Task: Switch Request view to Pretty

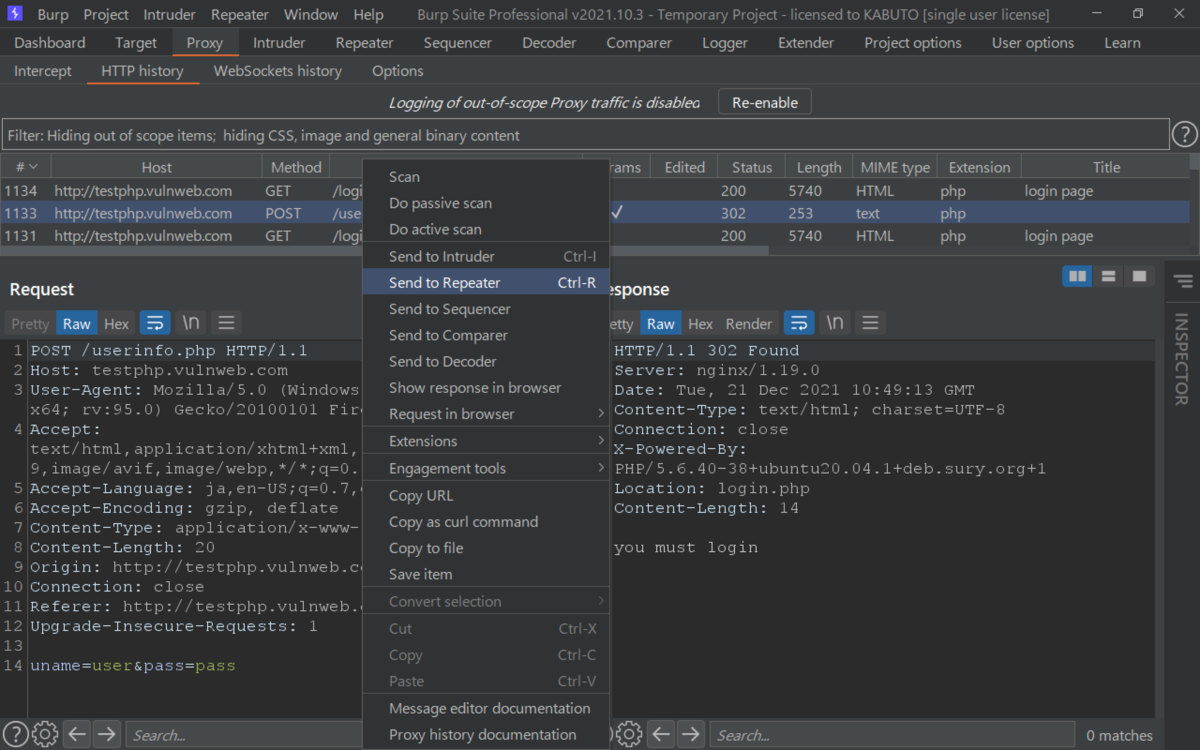Action: (x=30, y=323)
